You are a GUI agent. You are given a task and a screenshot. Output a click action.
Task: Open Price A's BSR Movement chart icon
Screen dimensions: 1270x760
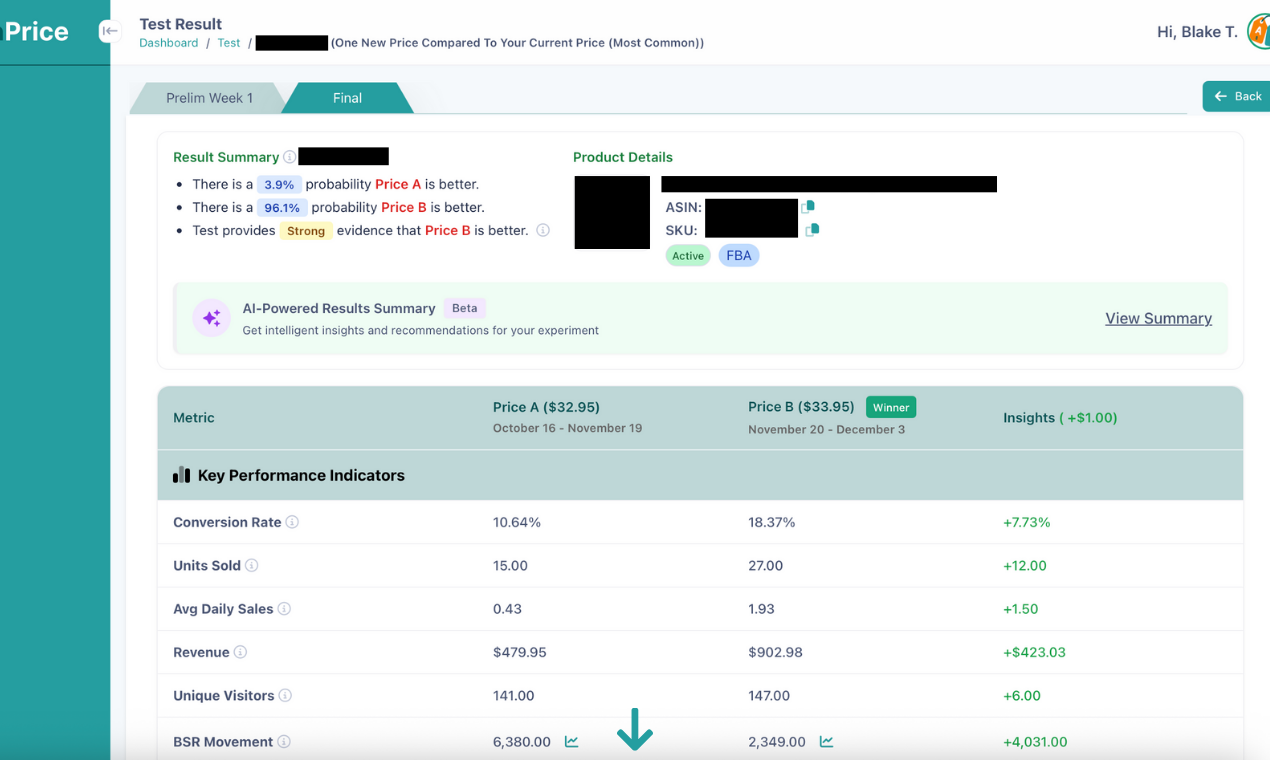coord(570,741)
